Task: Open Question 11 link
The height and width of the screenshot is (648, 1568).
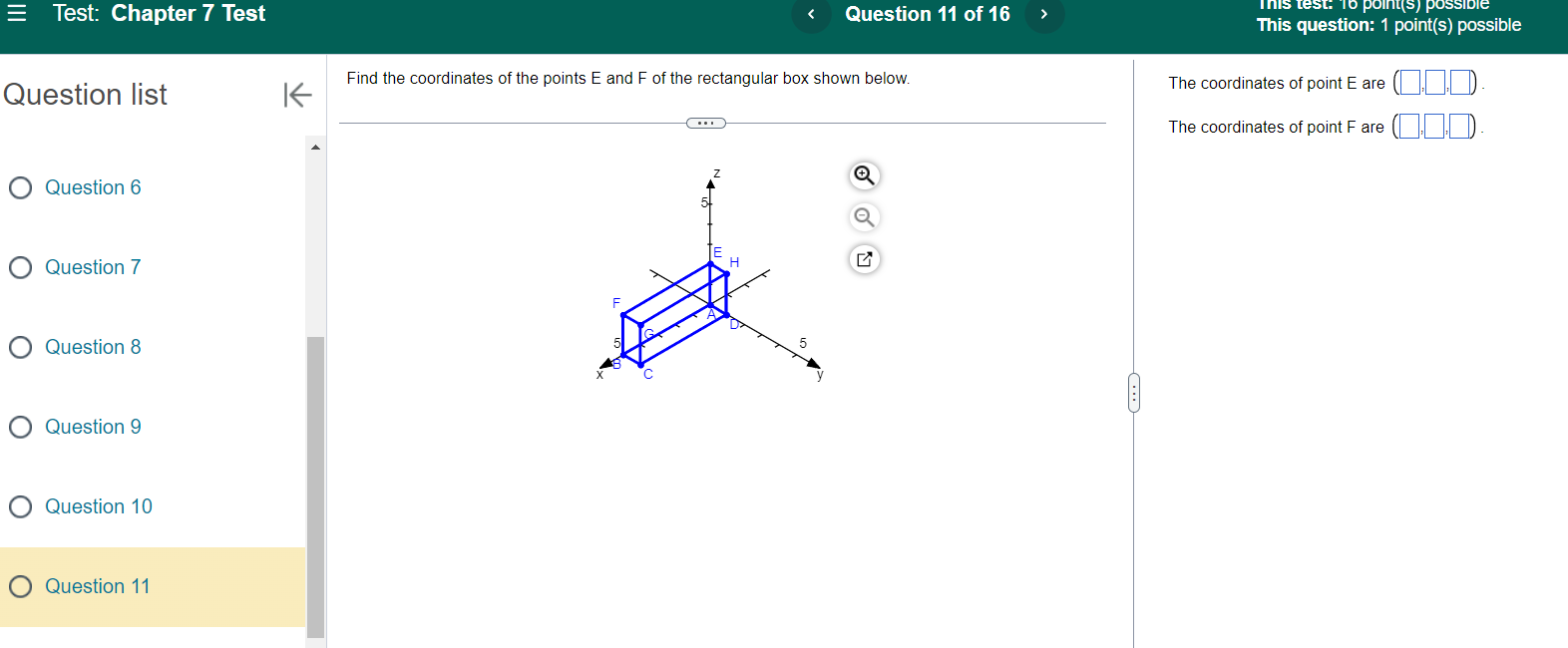Action: click(98, 586)
